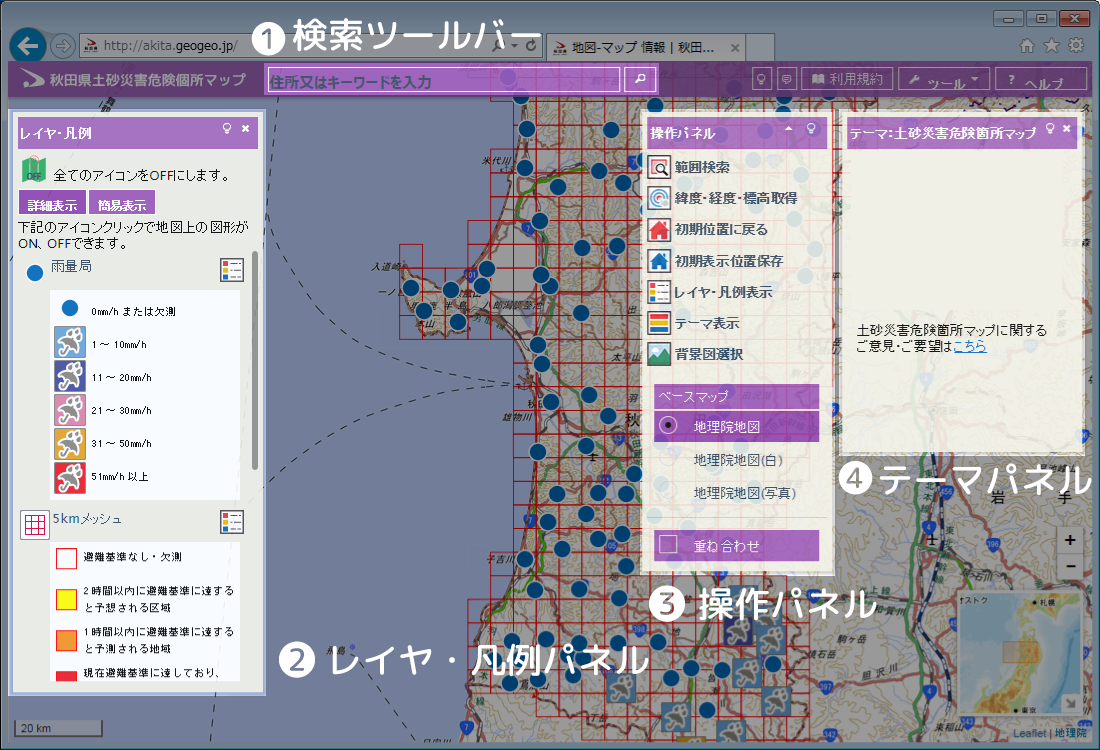Click the legend panel scrollbar

coord(255,361)
